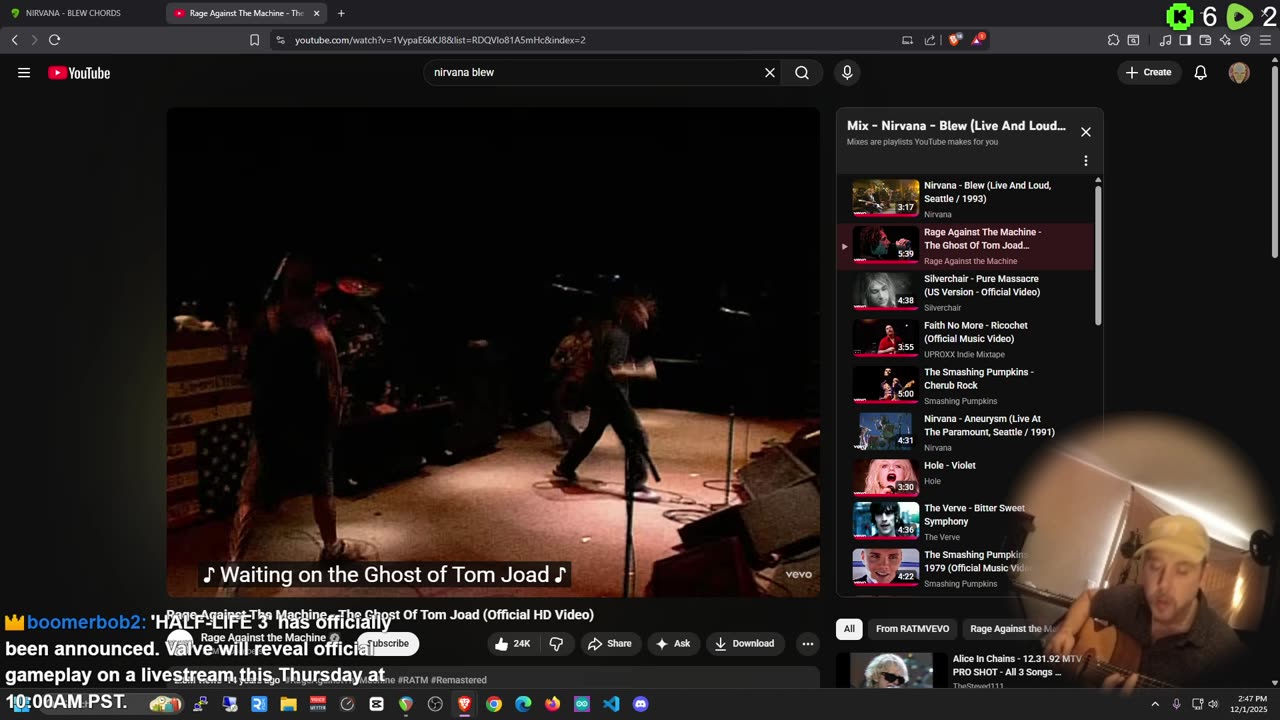Open Discord from the taskbar
The width and height of the screenshot is (1280, 720).
tap(641, 704)
